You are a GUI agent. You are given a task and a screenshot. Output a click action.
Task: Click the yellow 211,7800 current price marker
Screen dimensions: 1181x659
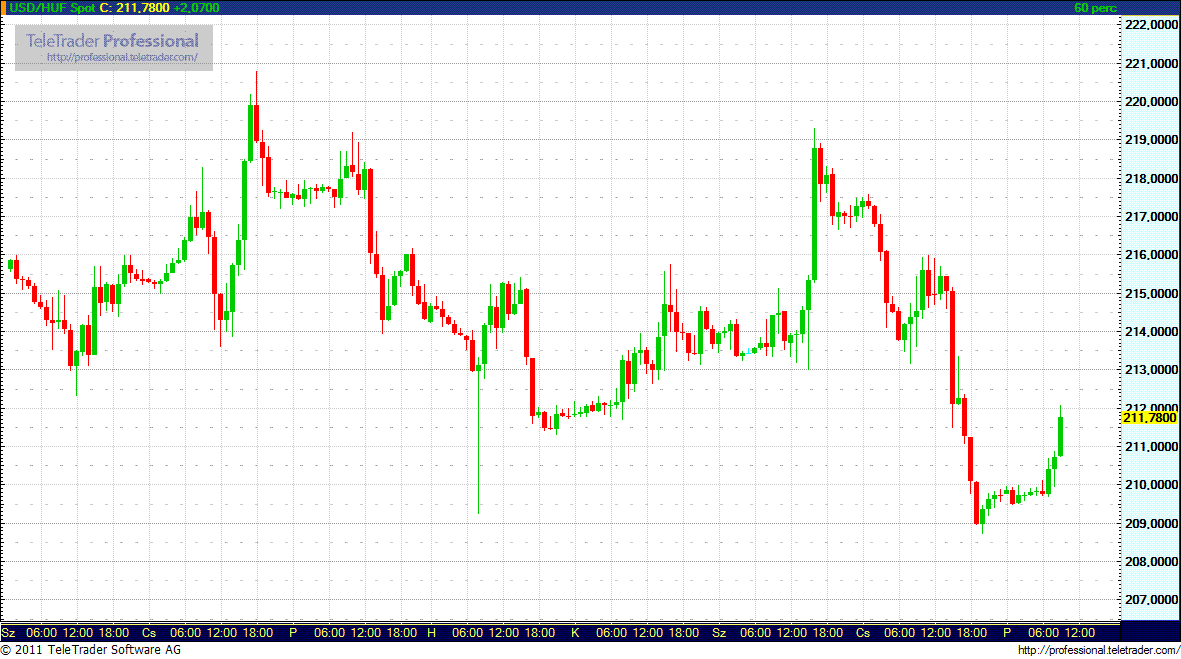(x=1150, y=417)
